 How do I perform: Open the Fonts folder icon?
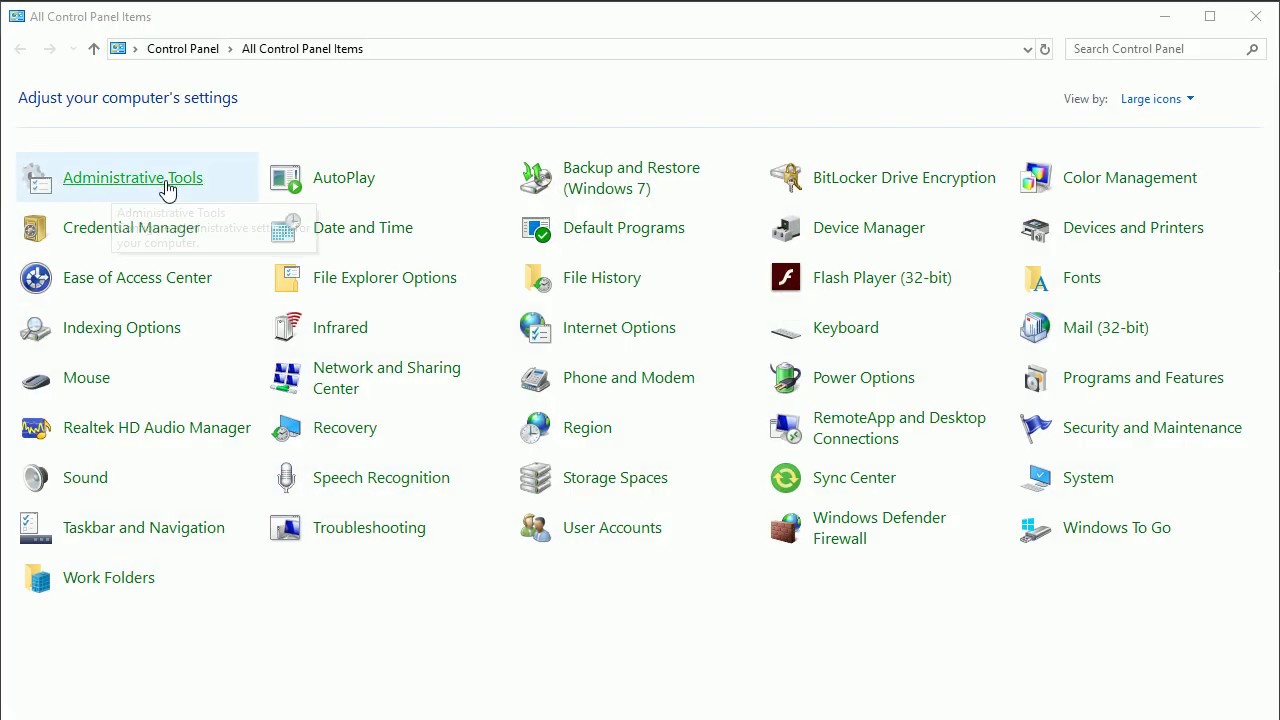coord(1036,278)
